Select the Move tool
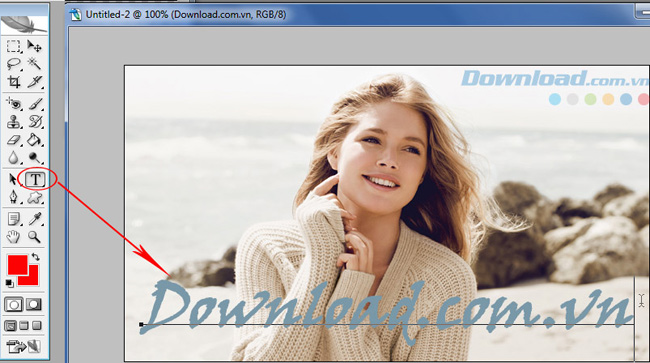This screenshot has width=650, height=363. [x=34, y=46]
